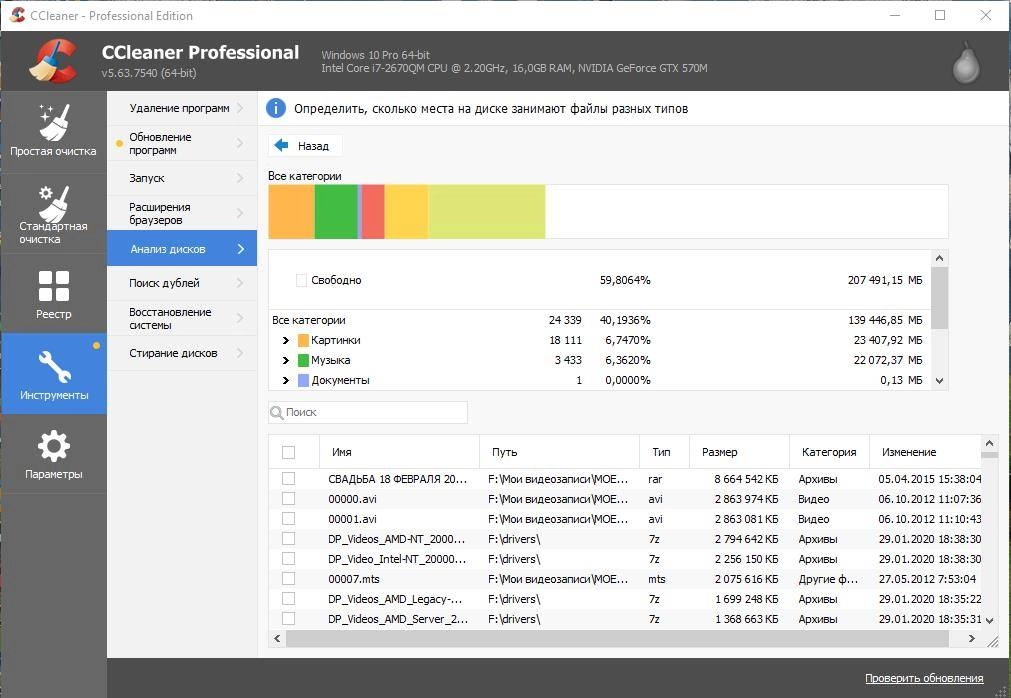Click chevron next to Запуск
This screenshot has height=698, width=1011.
coord(240,178)
